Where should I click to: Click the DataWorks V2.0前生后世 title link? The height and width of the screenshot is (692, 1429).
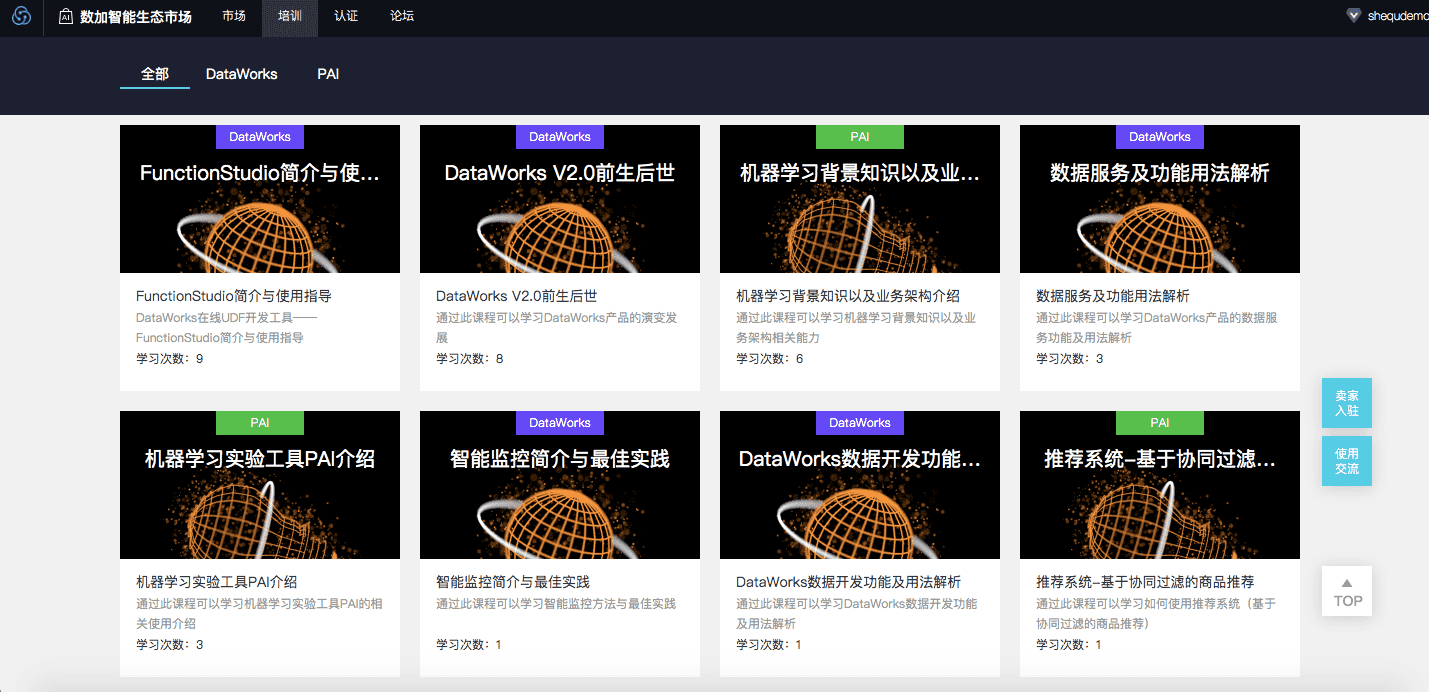(x=517, y=296)
